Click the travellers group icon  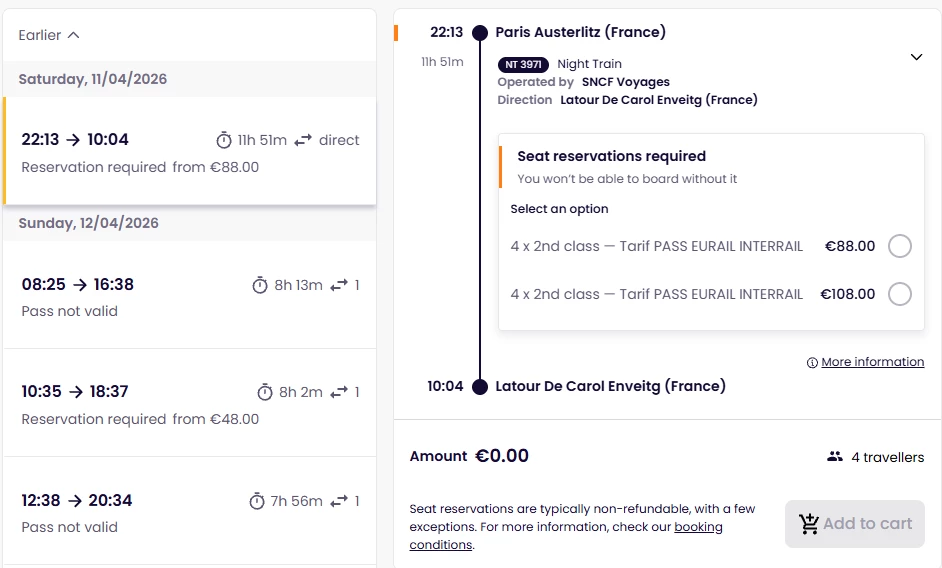835,457
